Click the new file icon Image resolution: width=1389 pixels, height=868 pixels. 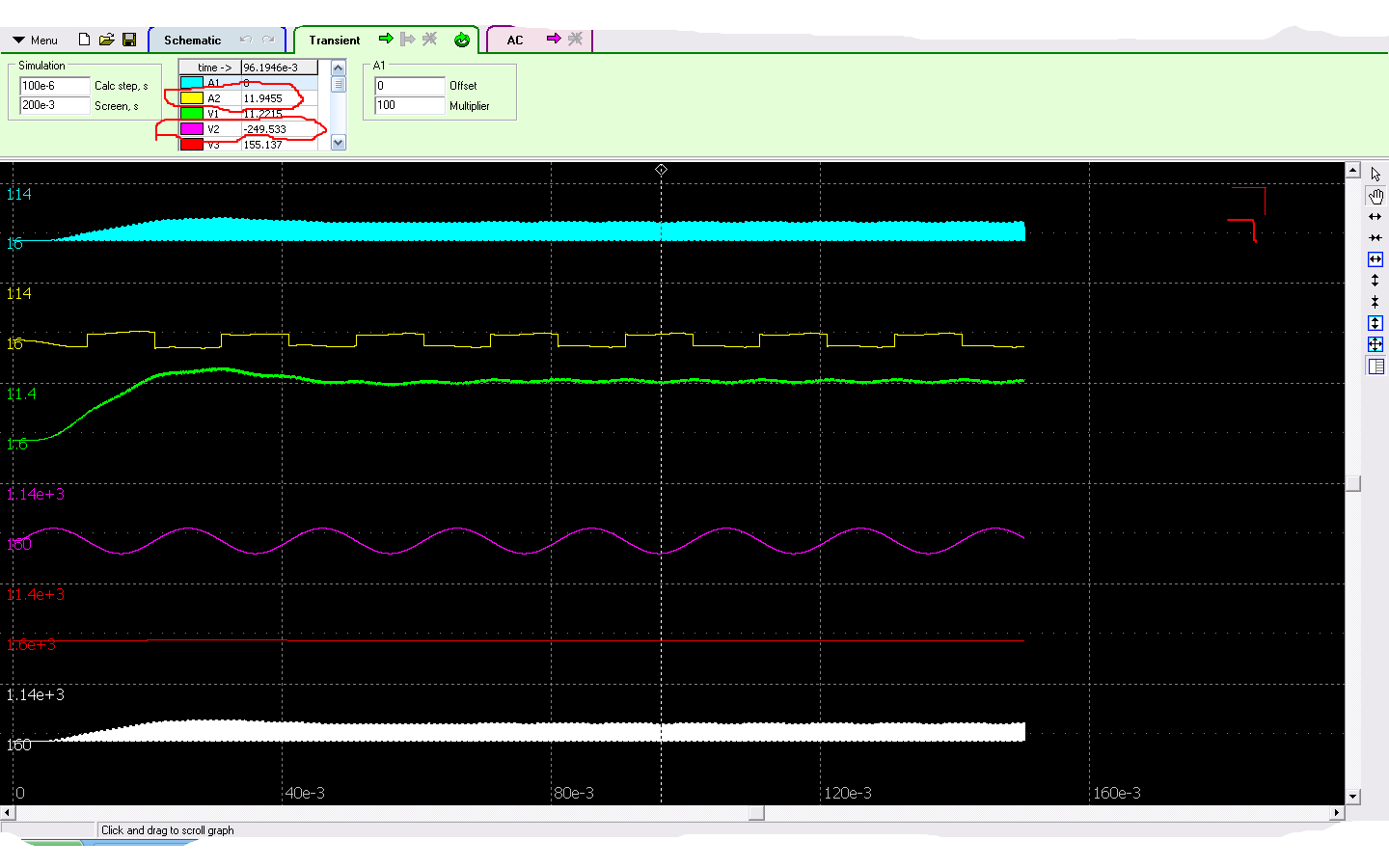click(84, 40)
